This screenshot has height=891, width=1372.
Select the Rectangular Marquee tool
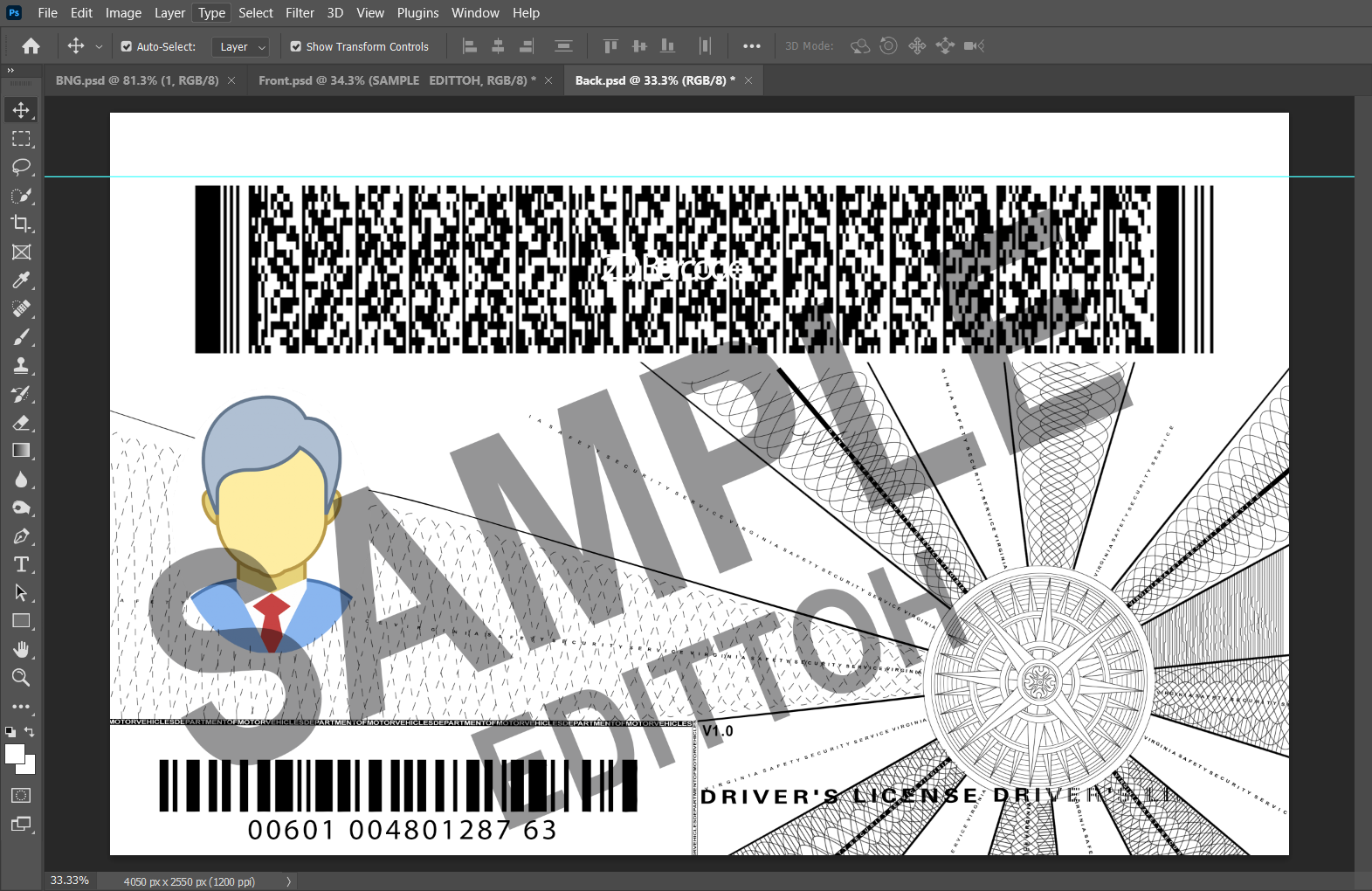(x=21, y=139)
